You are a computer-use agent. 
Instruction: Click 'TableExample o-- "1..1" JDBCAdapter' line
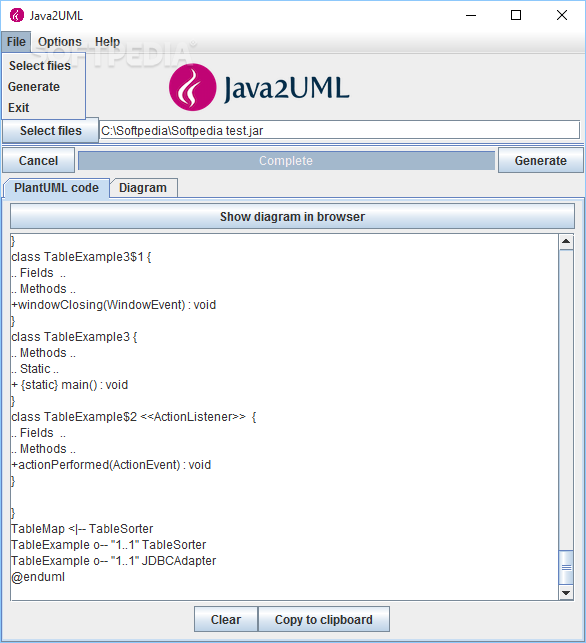(x=114, y=561)
